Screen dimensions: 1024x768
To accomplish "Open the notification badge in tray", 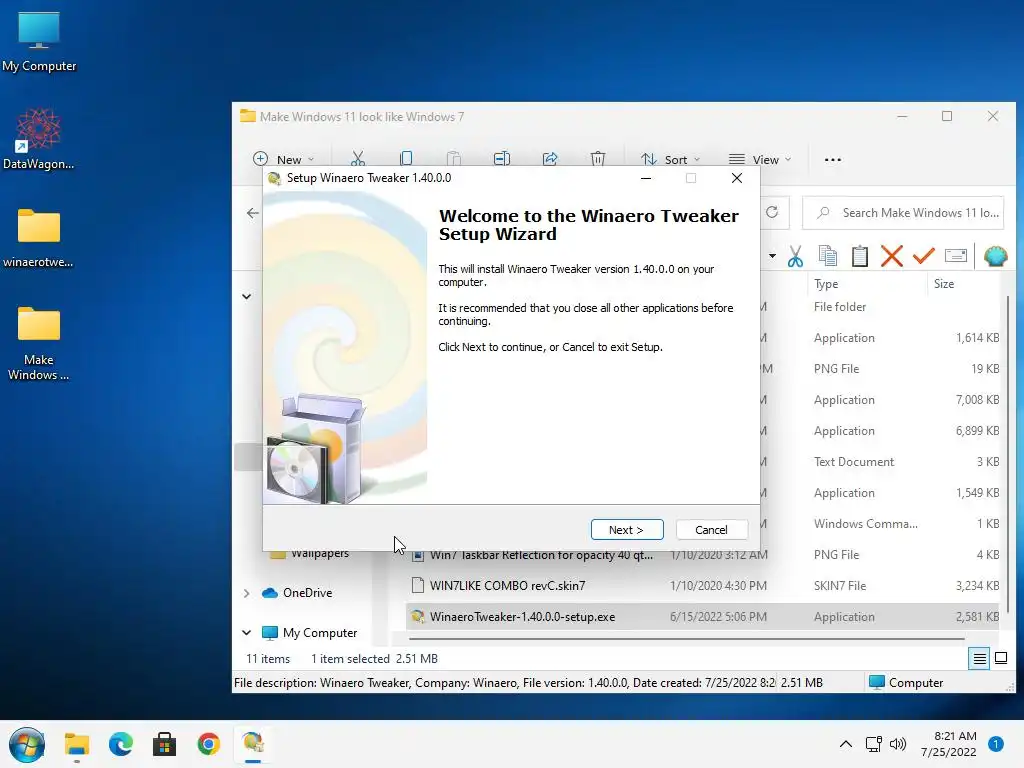I will coord(995,744).
